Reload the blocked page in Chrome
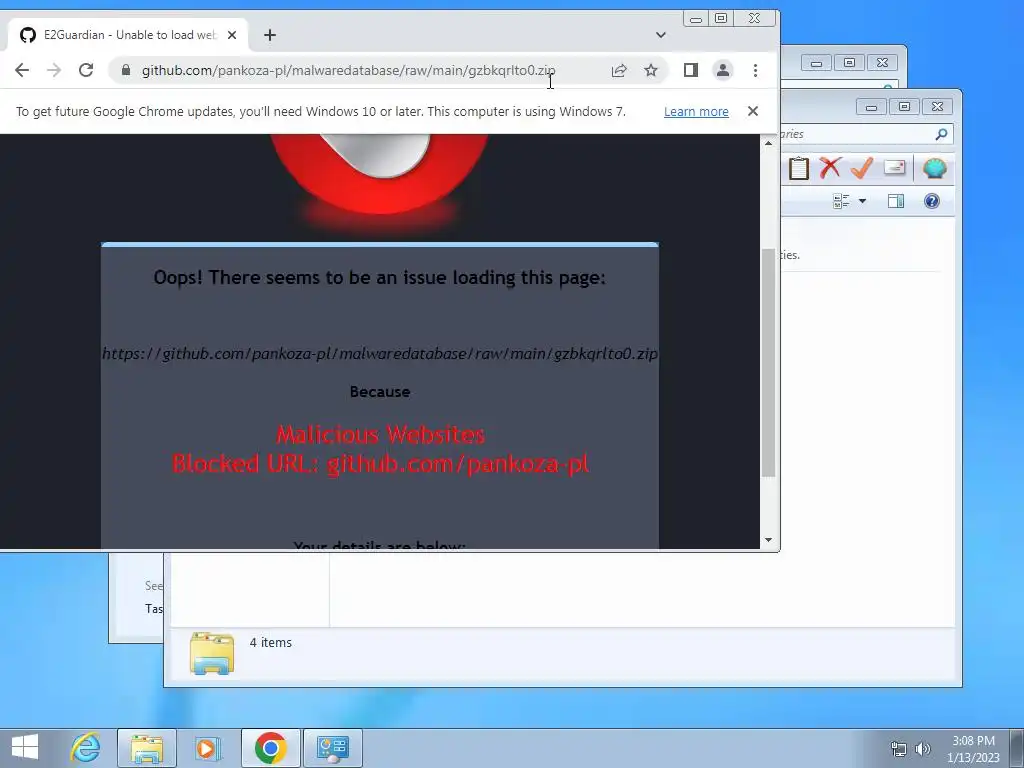The height and width of the screenshot is (768, 1024). pos(86,70)
